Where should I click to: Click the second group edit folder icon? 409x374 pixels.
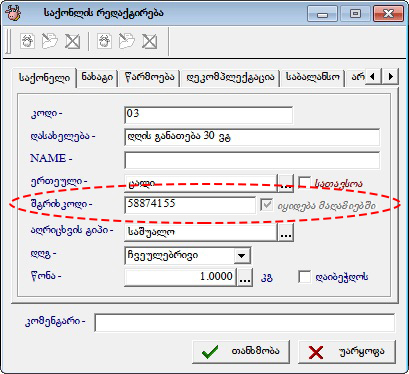pyautogui.click(x=127, y=42)
